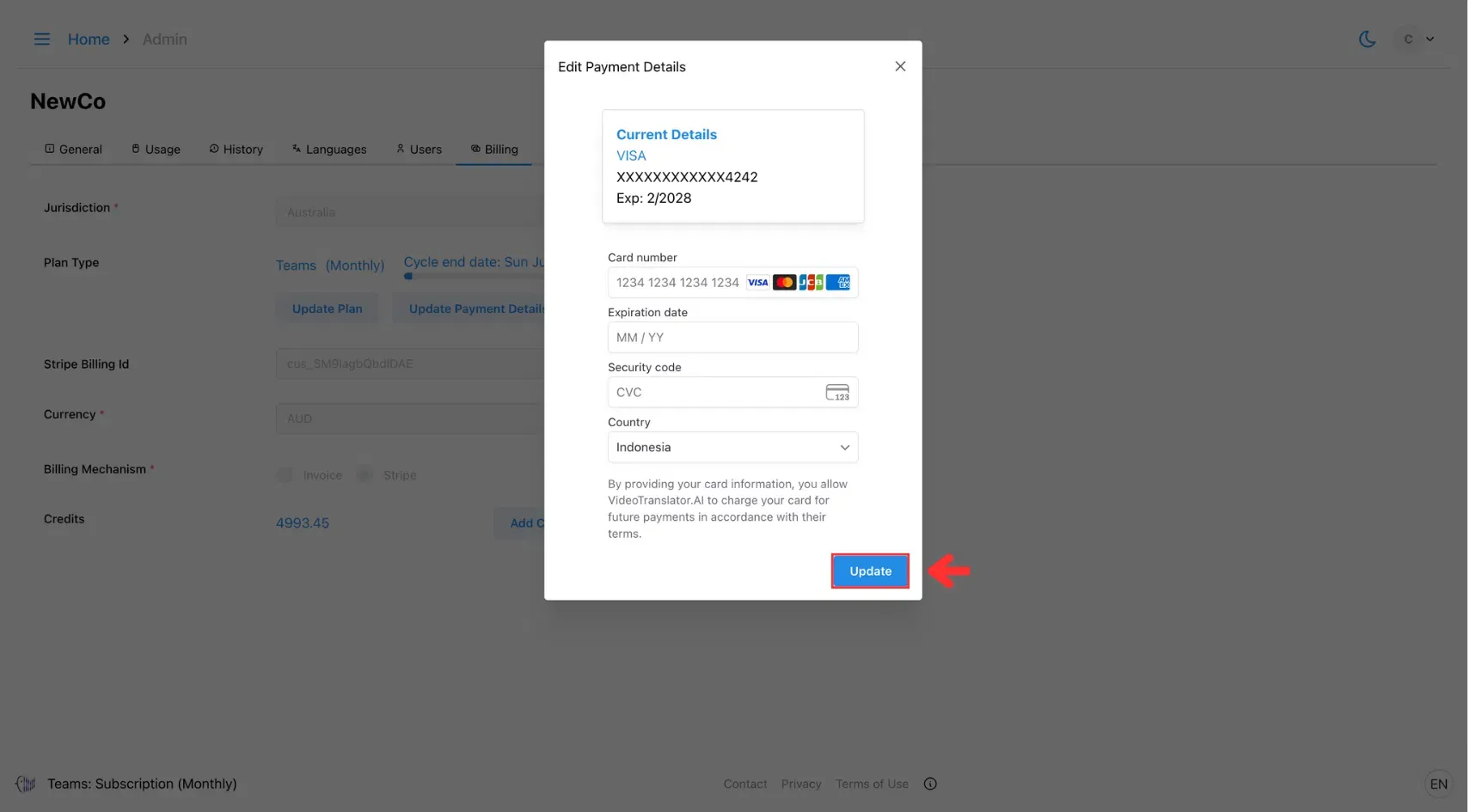Viewport: 1470px width, 812px height.
Task: Click the Terms of Use footer link
Action: pos(872,784)
